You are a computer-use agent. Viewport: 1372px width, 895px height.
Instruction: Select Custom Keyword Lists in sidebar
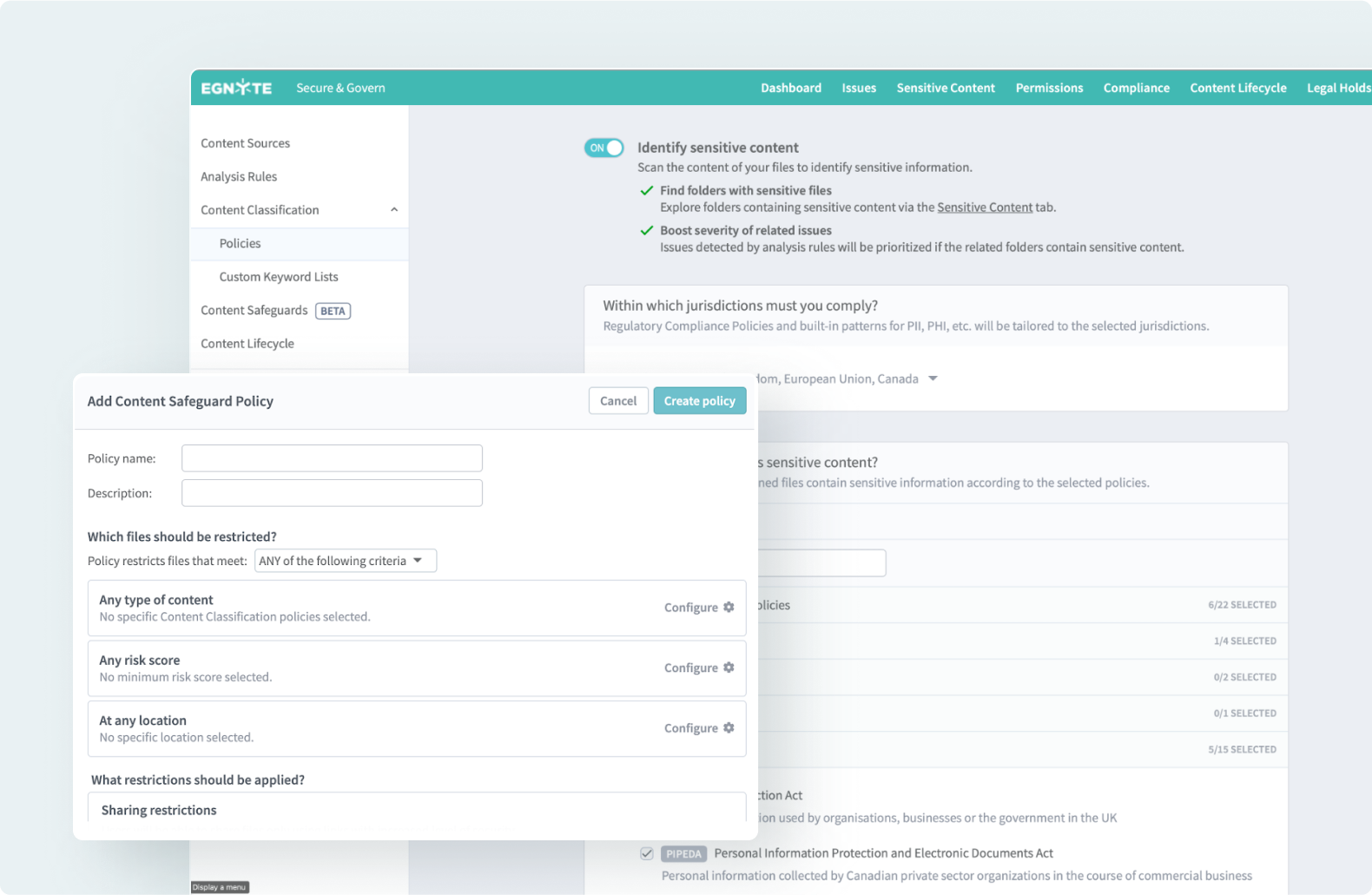tap(279, 277)
